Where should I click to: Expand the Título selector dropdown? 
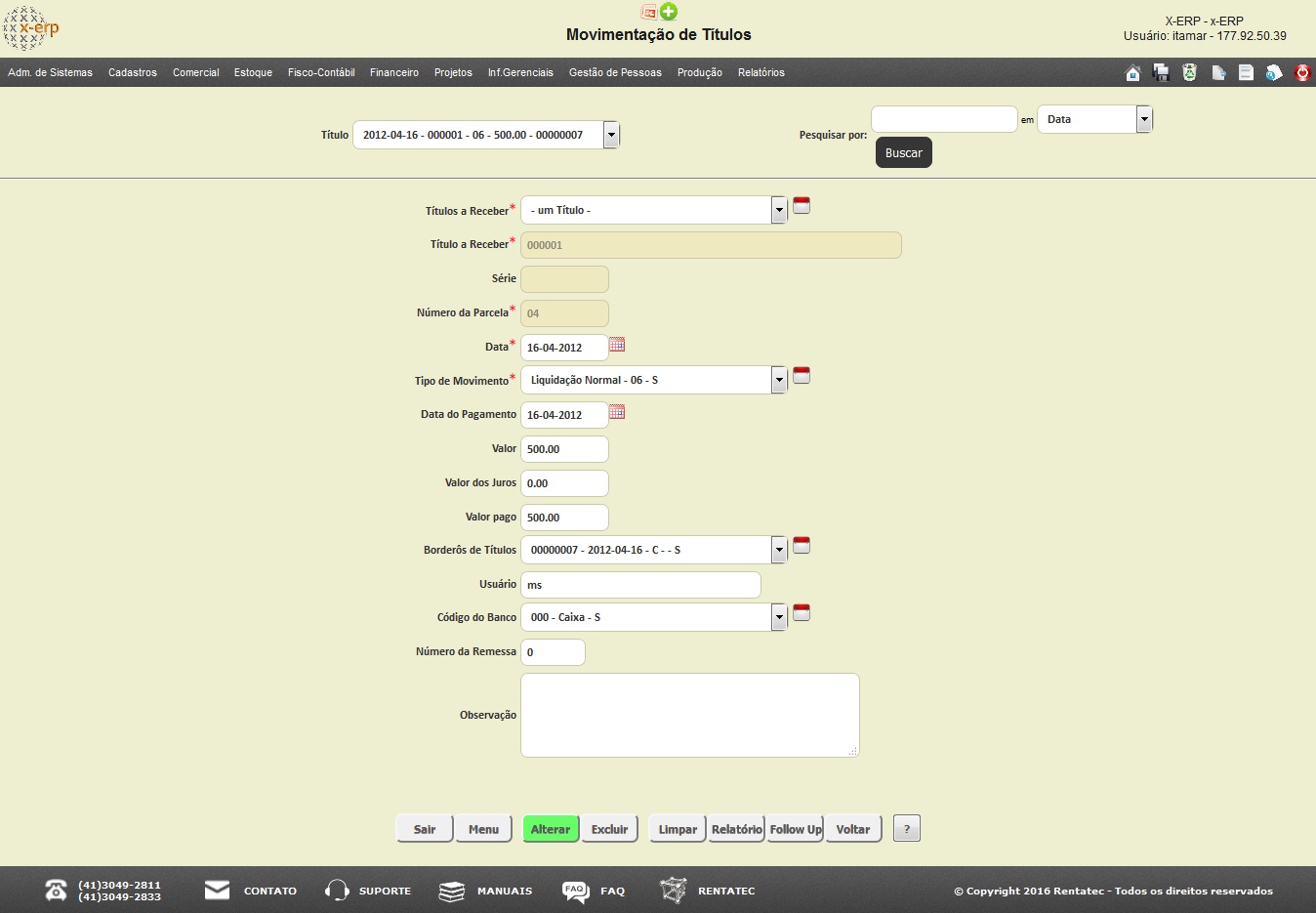tap(611, 135)
